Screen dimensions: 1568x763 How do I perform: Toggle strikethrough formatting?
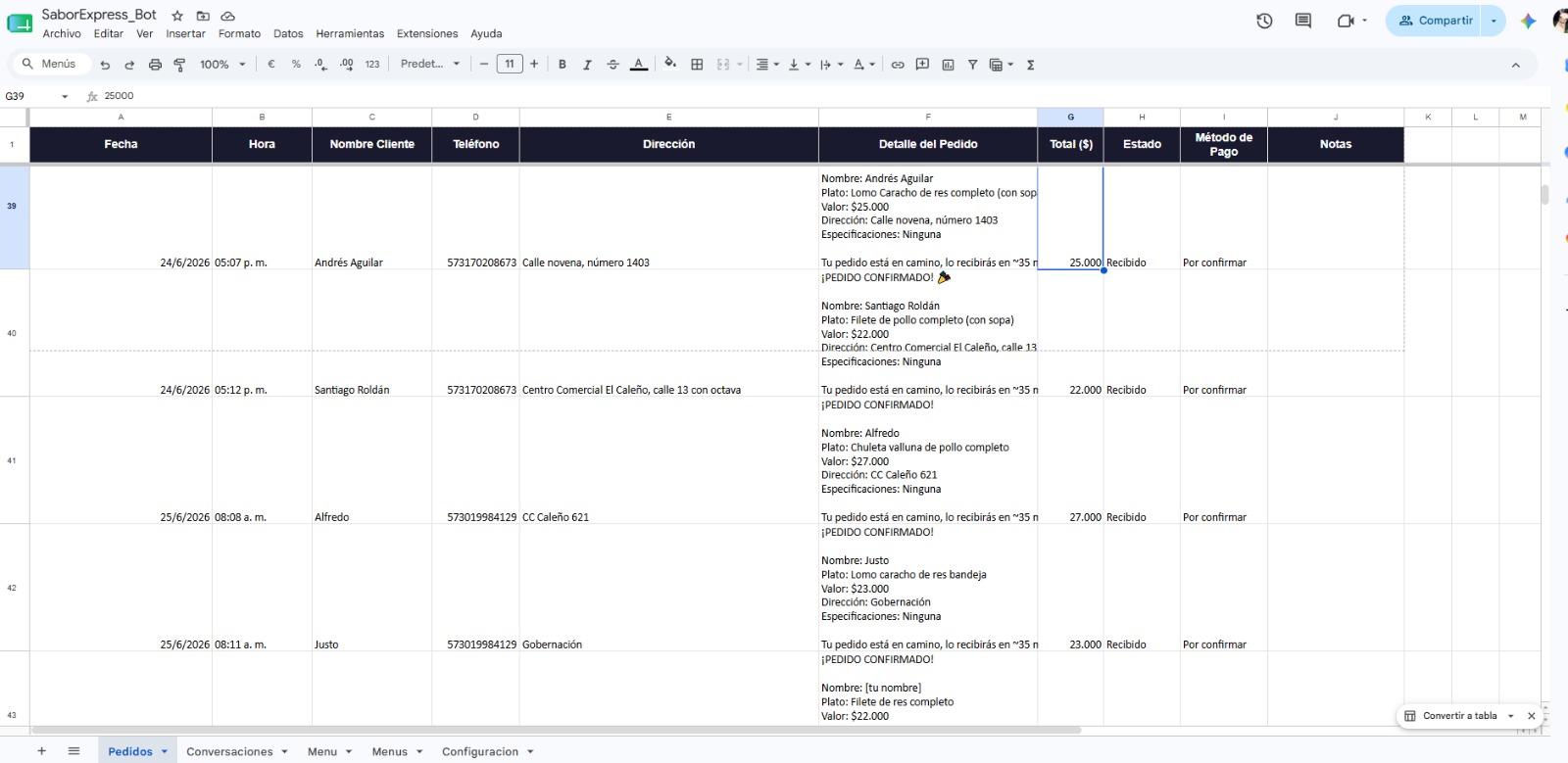[612, 65]
